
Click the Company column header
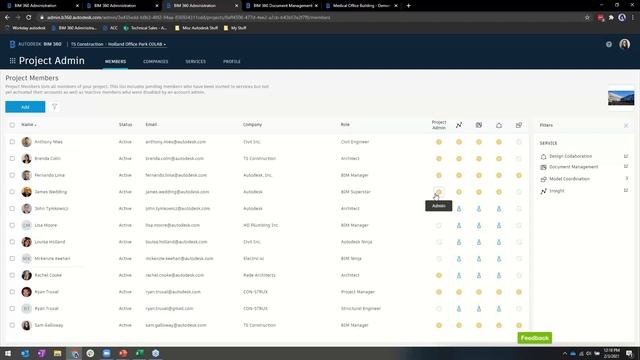coord(252,124)
